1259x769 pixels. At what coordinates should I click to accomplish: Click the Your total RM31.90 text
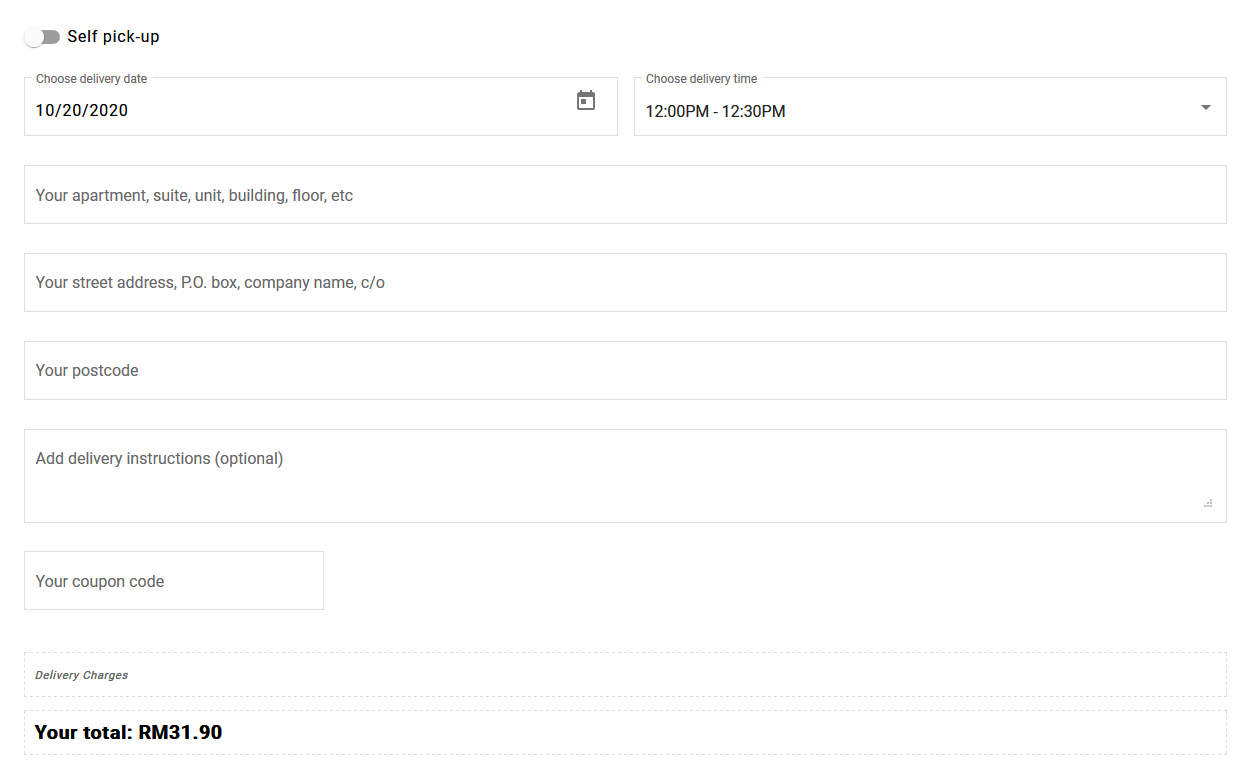(x=128, y=733)
